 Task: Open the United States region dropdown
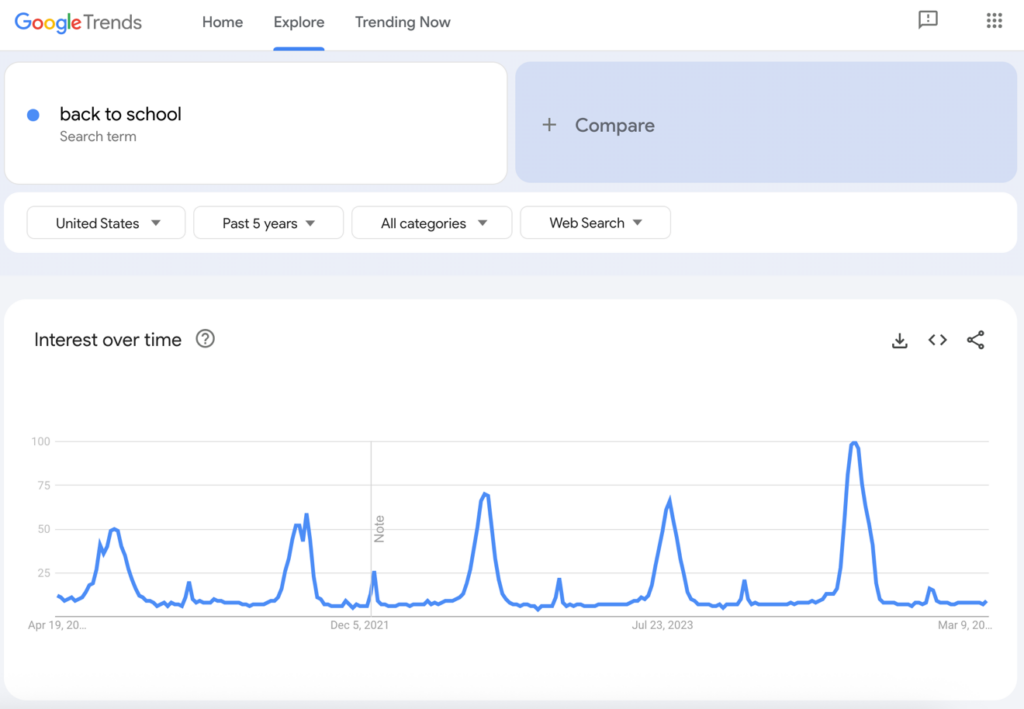click(106, 223)
